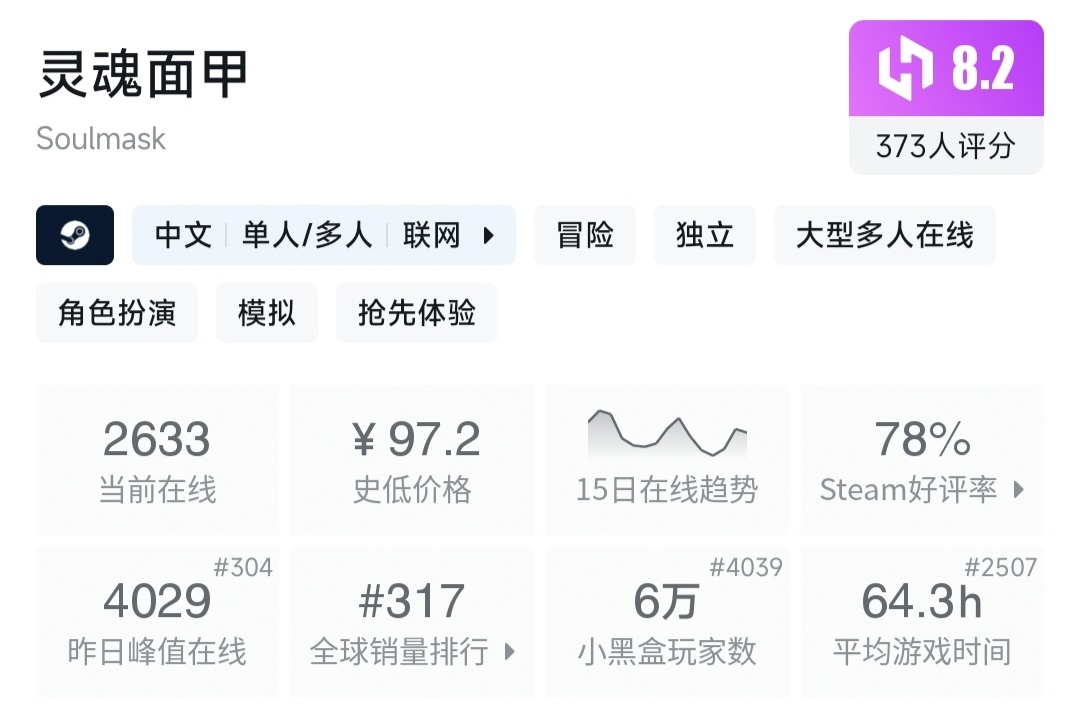Image resolution: width=1080 pixels, height=712 pixels.
Task: Tap the Heybox logo in score badge
Action: point(906,70)
